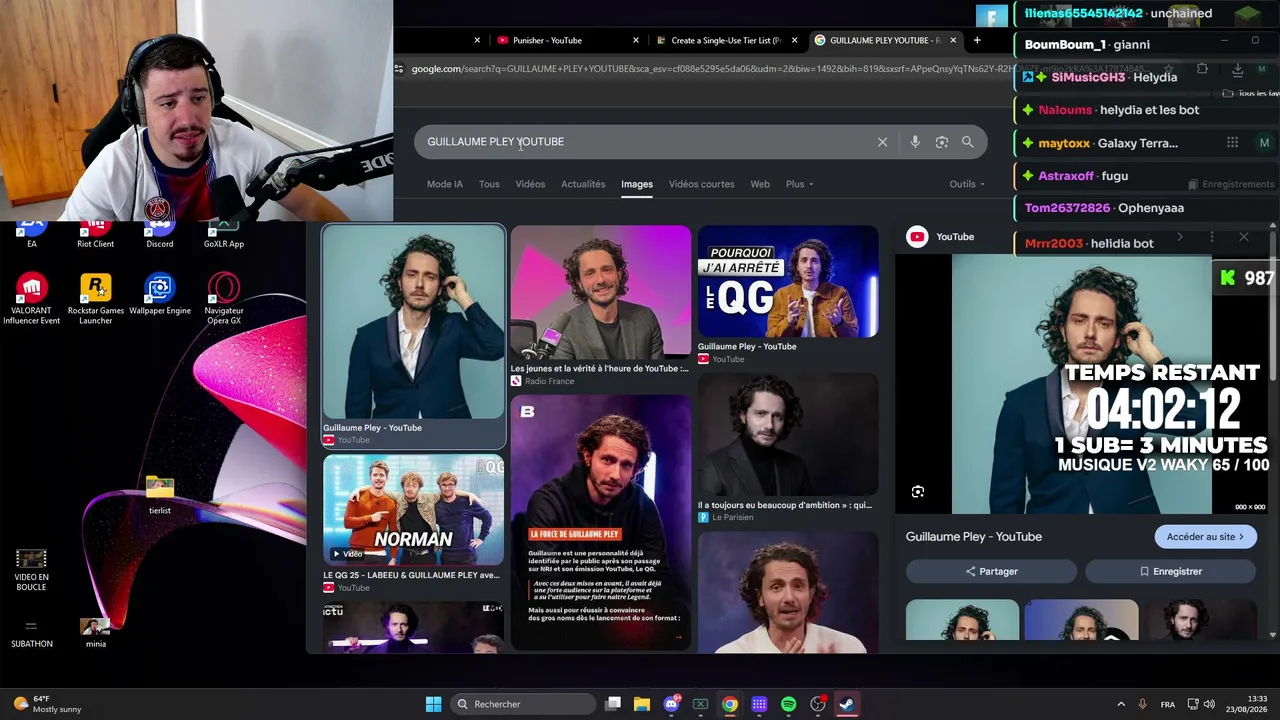The image size is (1280, 720).
Task: Open Google Lens image search icon
Action: click(x=941, y=142)
